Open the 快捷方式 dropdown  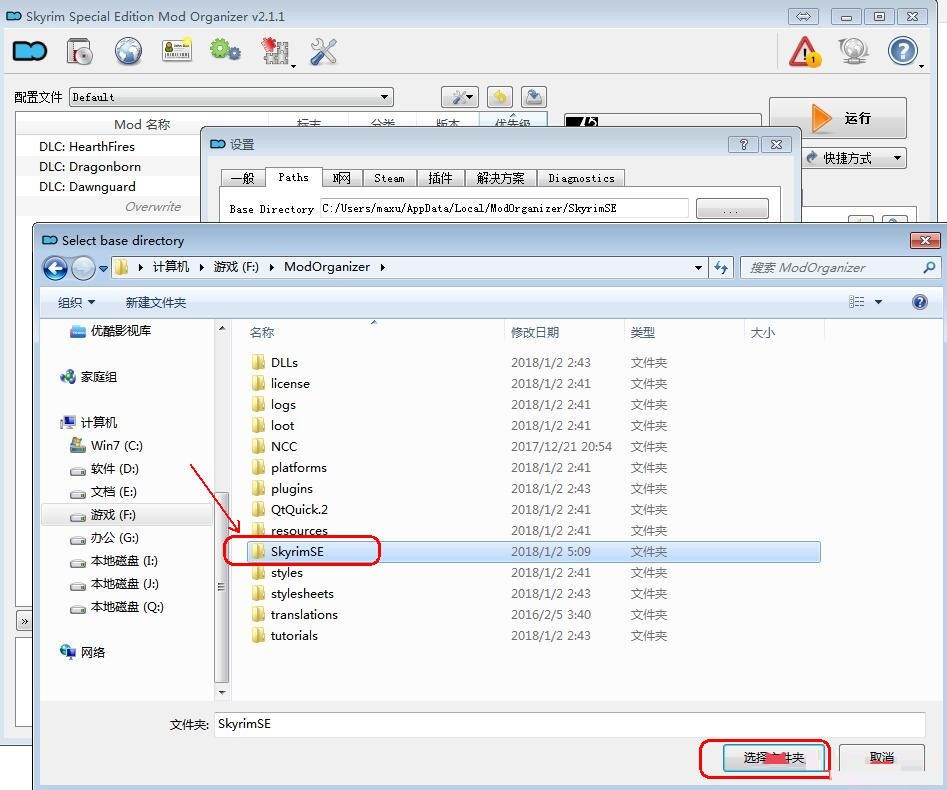pos(854,158)
